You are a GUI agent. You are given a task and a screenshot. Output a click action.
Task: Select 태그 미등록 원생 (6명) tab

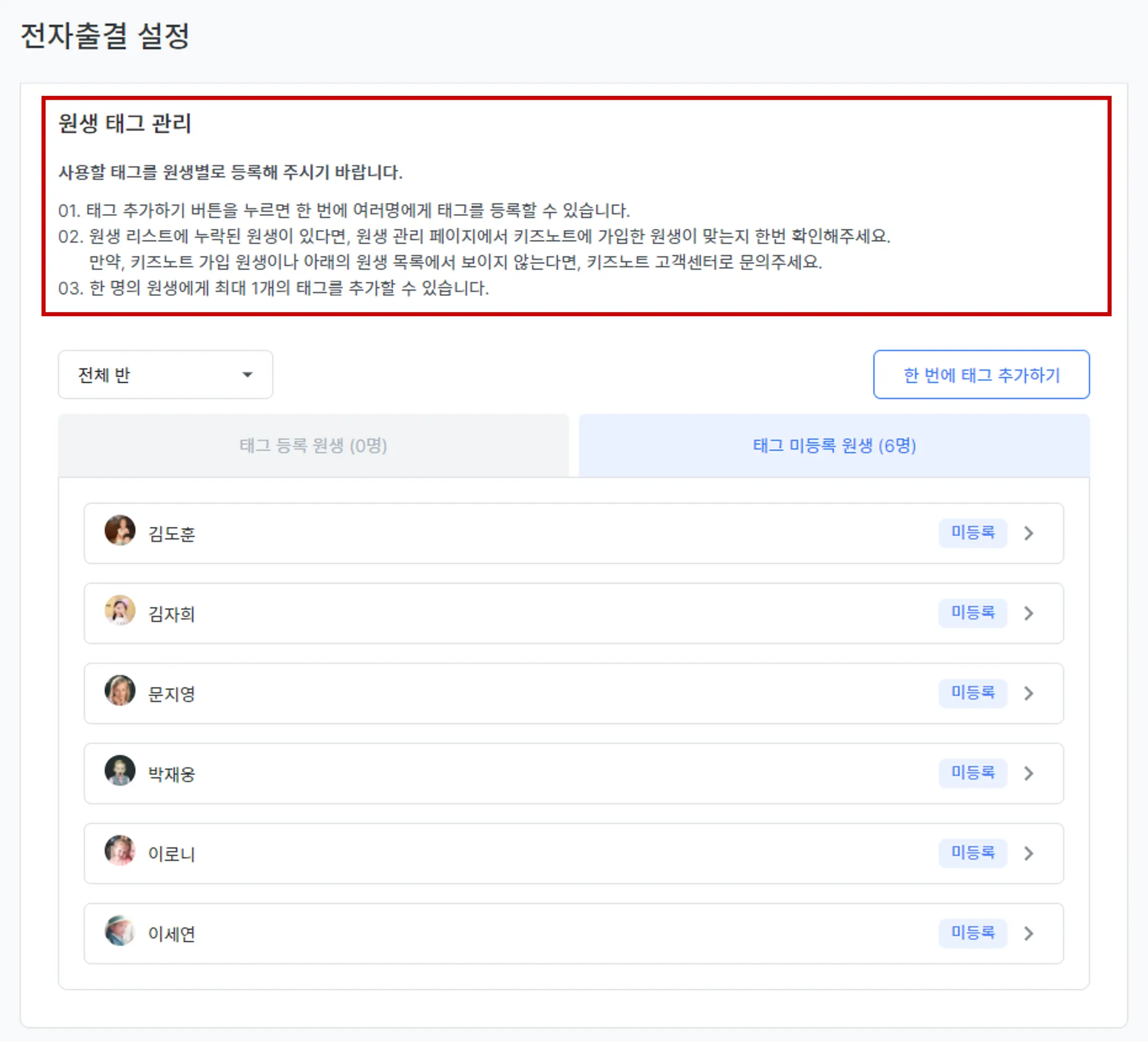click(x=834, y=445)
